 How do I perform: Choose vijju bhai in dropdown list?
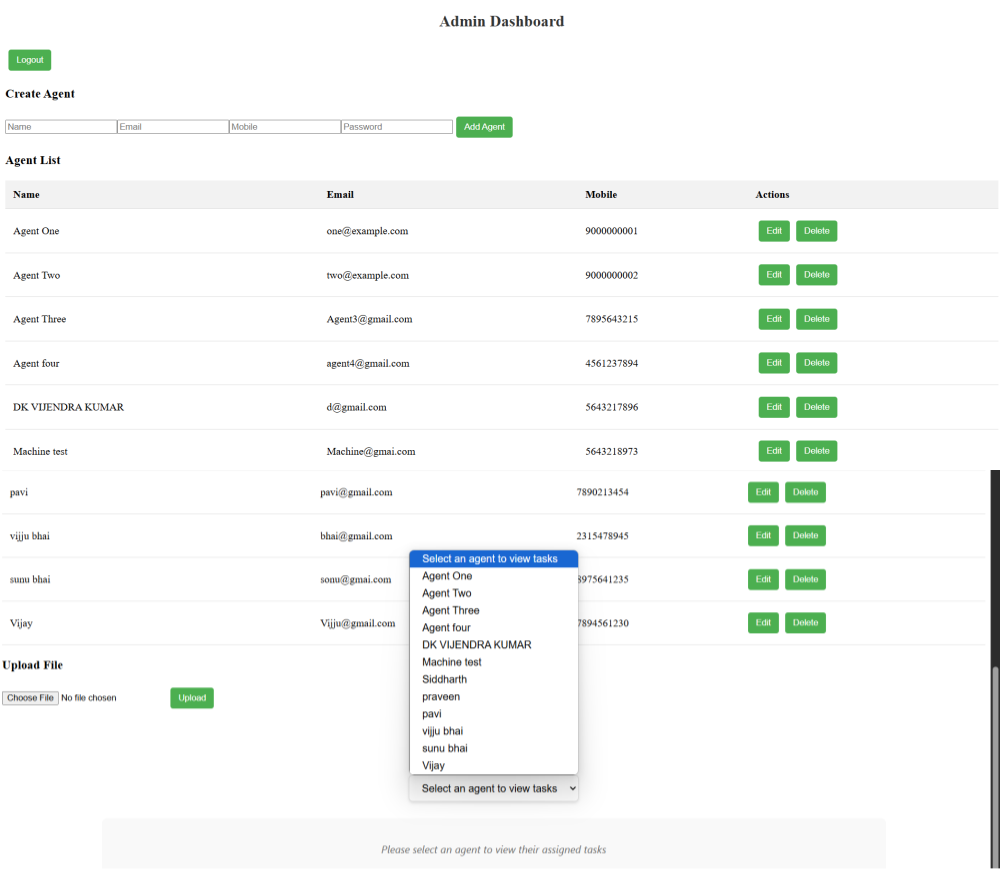pyautogui.click(x=494, y=731)
